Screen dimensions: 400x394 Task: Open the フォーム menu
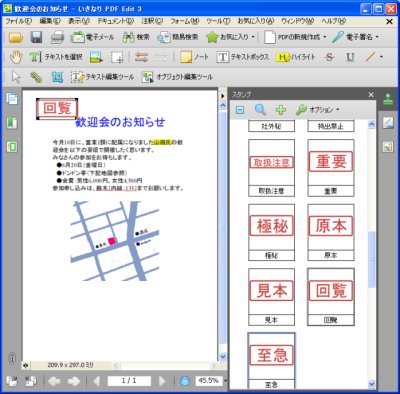pyautogui.click(x=185, y=21)
